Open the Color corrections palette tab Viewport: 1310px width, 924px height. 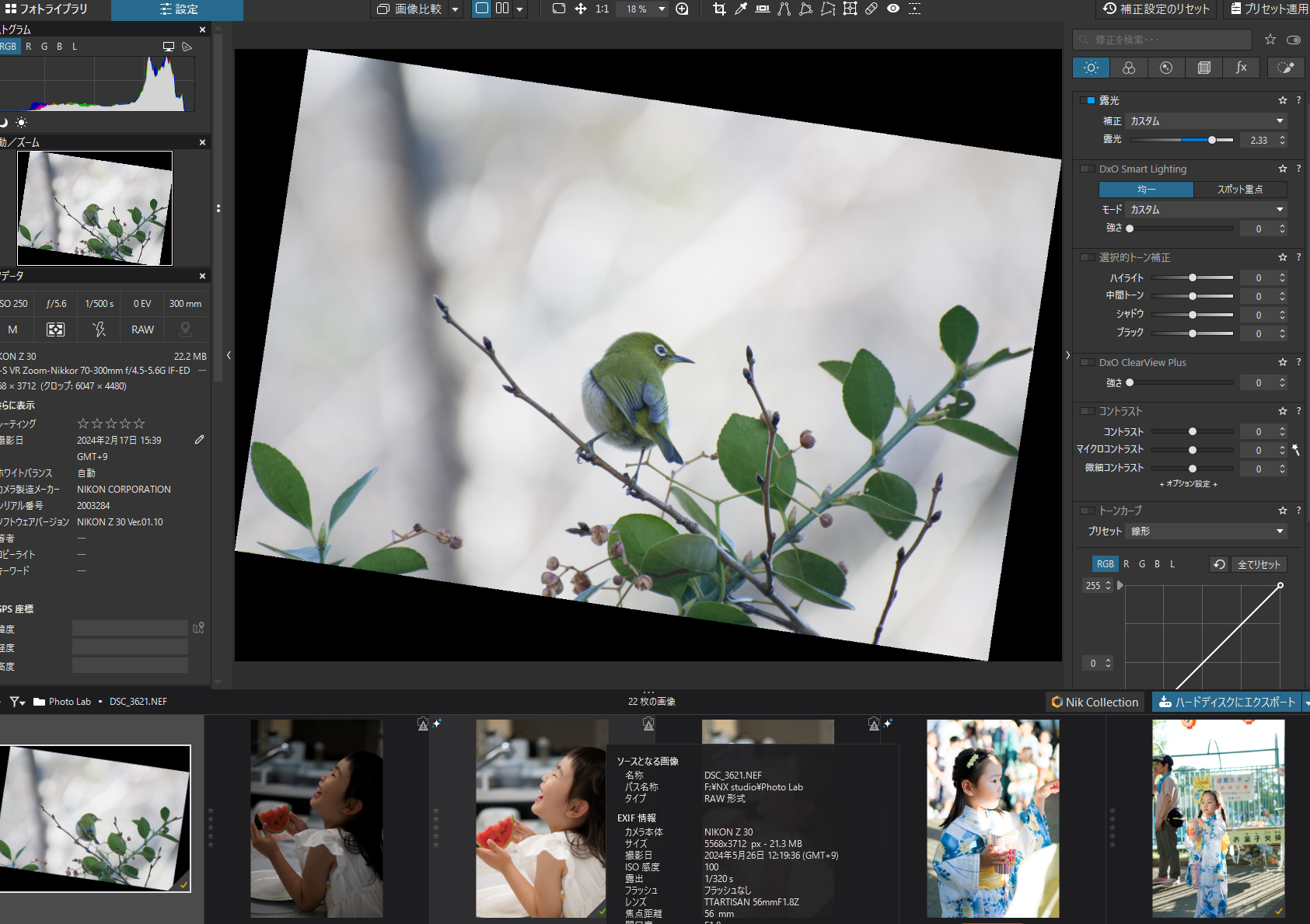(x=1128, y=68)
